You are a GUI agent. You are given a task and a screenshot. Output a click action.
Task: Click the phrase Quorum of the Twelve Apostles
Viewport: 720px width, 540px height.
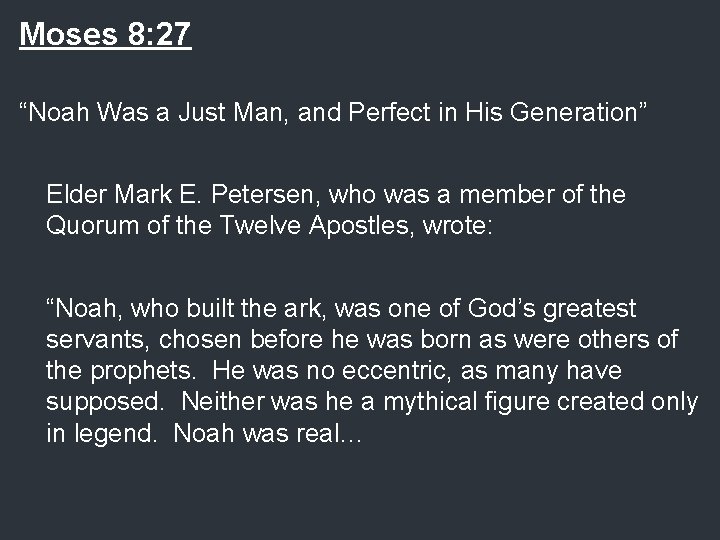pos(227,225)
